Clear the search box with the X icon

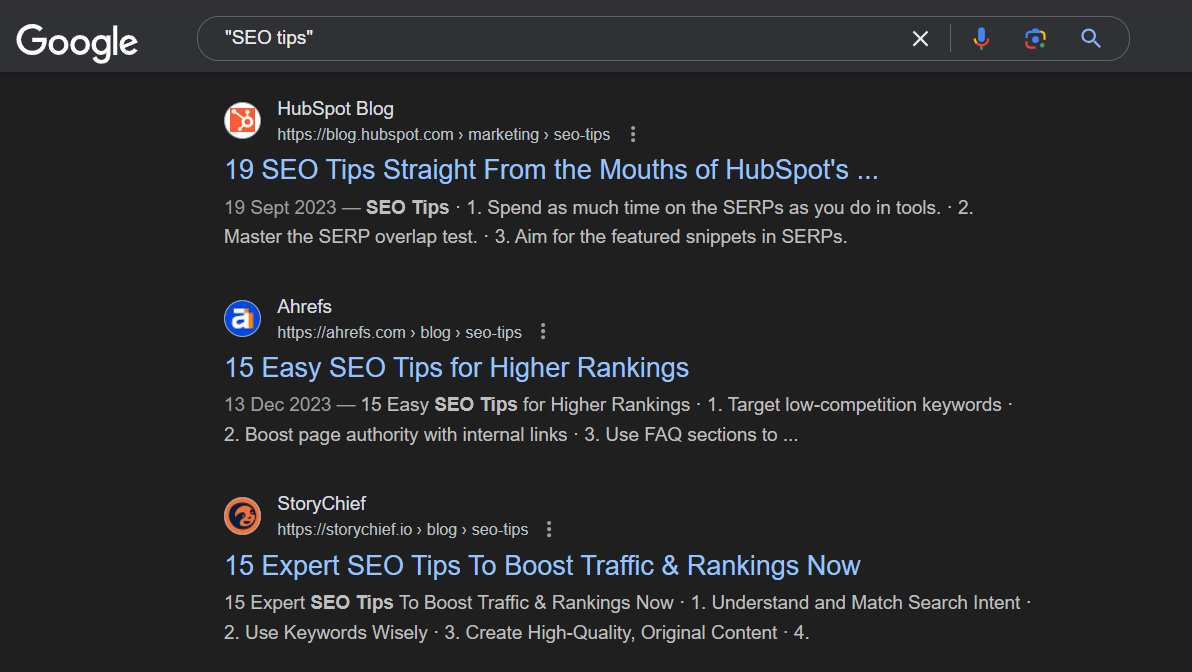tap(920, 39)
